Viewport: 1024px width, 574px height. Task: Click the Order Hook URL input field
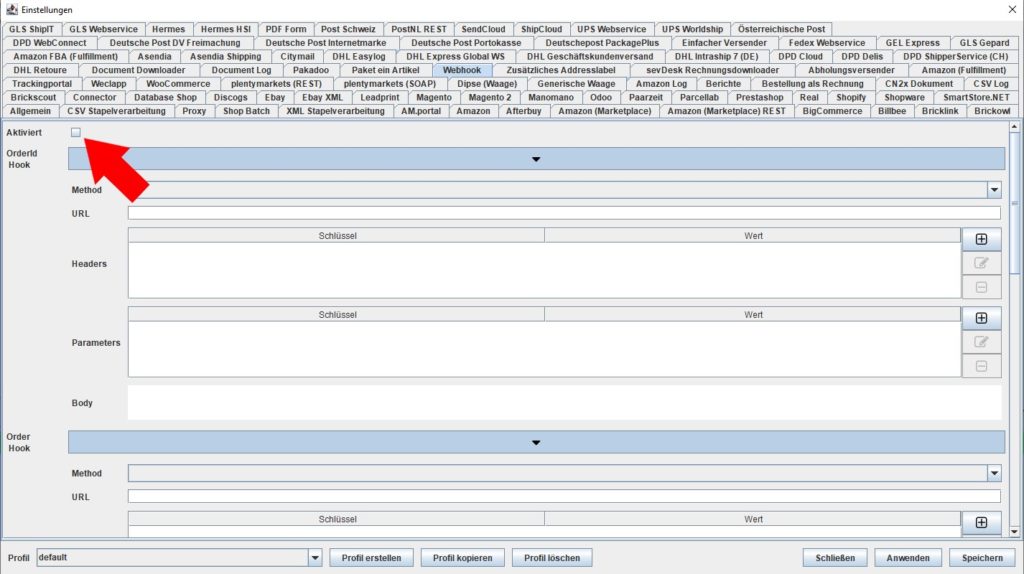tap(564, 497)
